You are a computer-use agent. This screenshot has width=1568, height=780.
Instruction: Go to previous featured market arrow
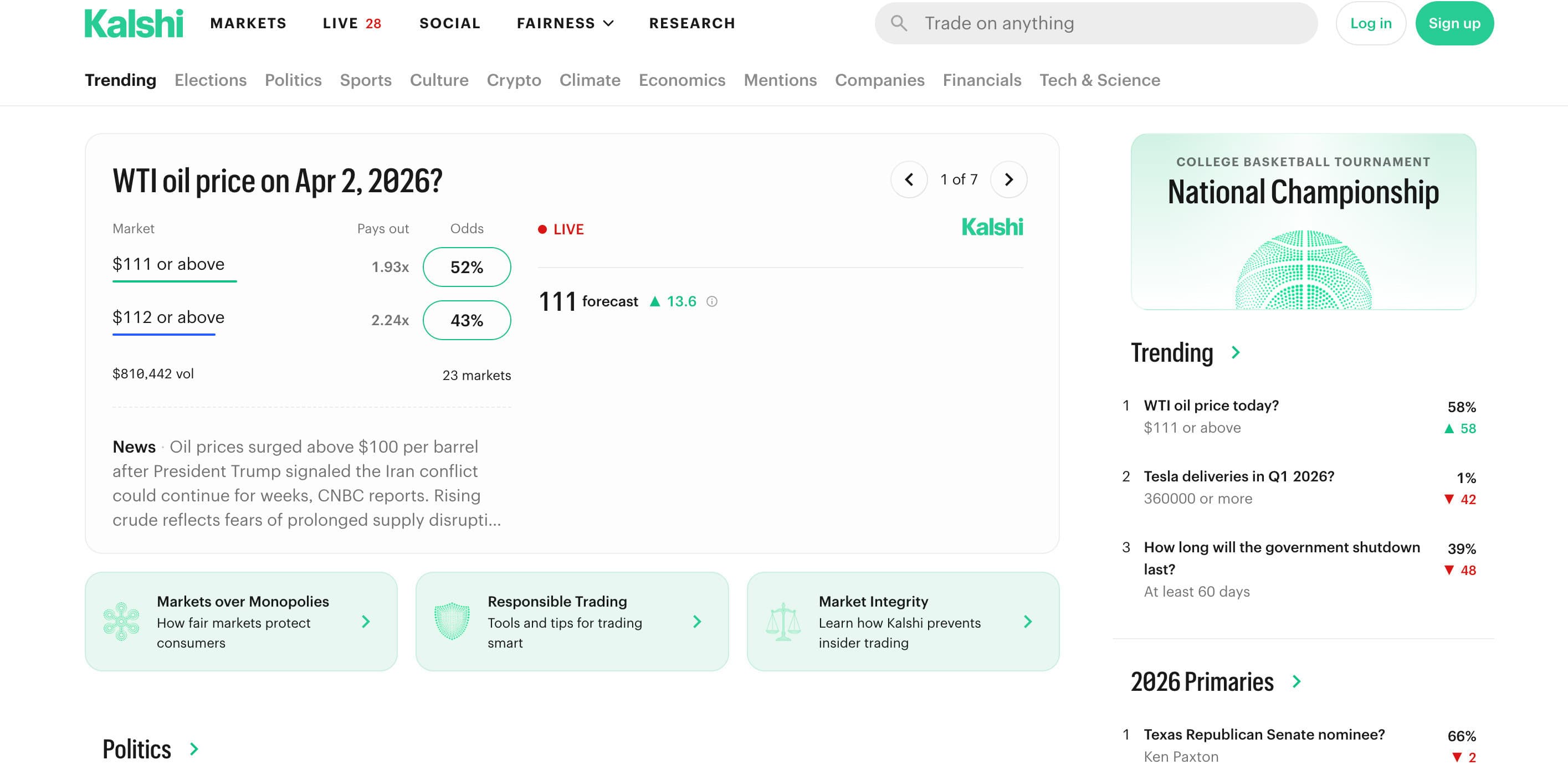pos(909,179)
